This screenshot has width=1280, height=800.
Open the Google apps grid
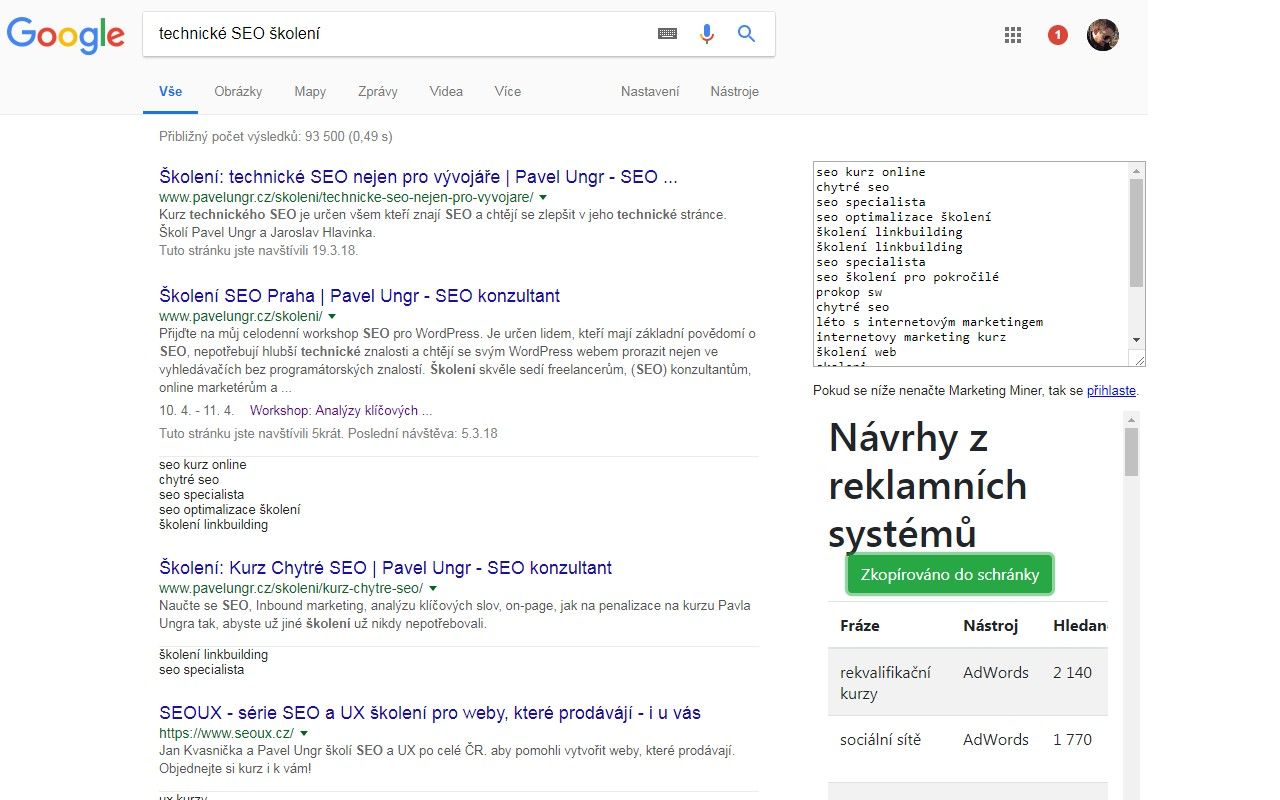coord(1013,35)
